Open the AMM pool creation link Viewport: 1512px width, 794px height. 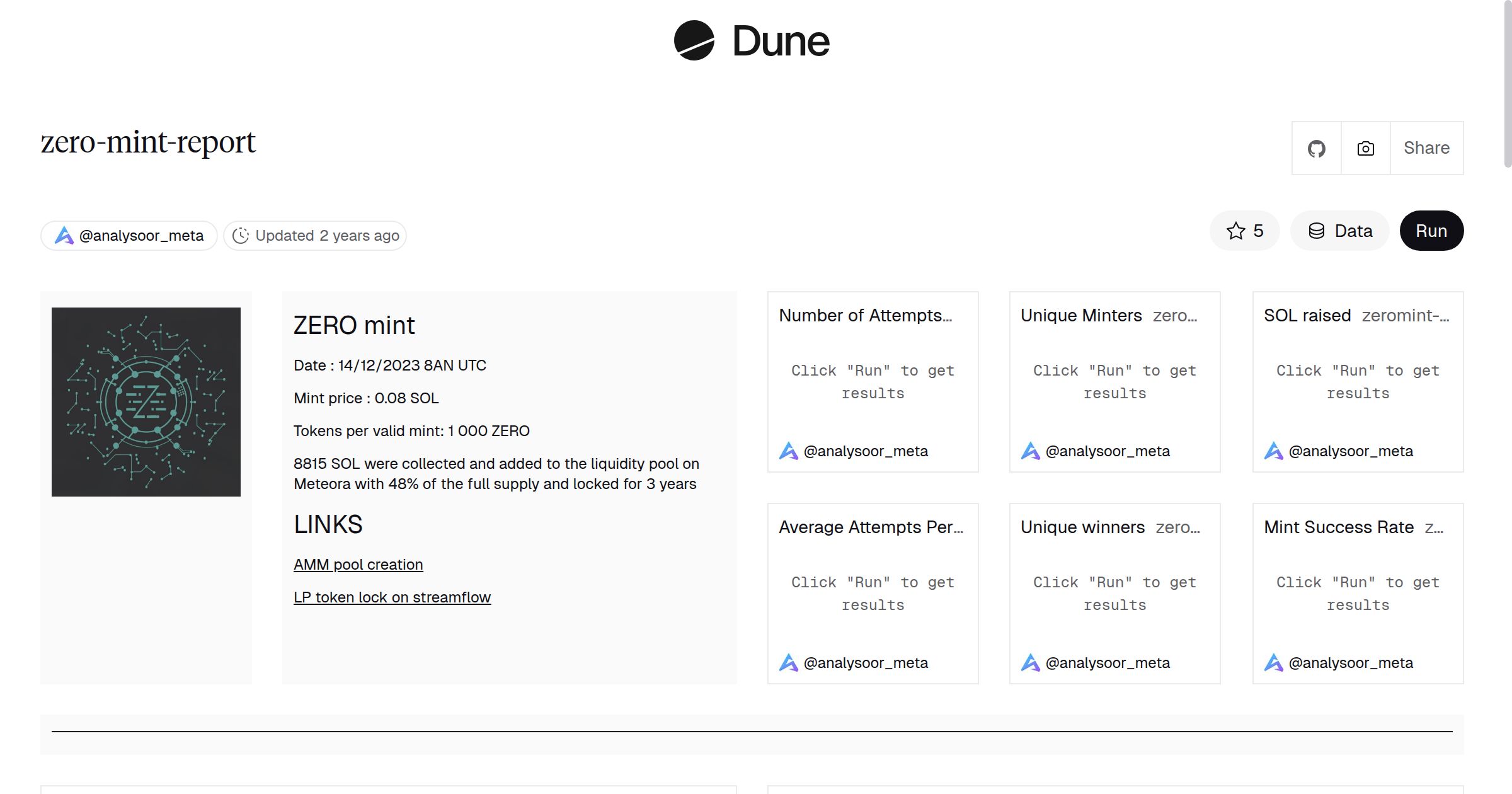358,565
